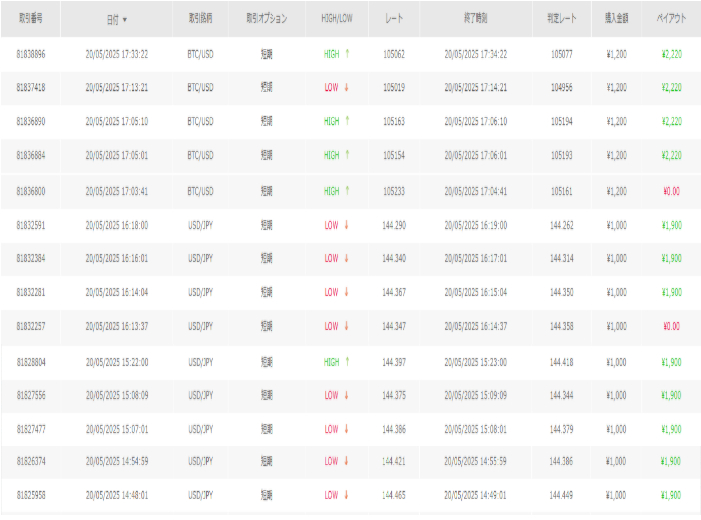
Task: Click the judgment rate 144.358
Action: pyautogui.click(x=562, y=326)
